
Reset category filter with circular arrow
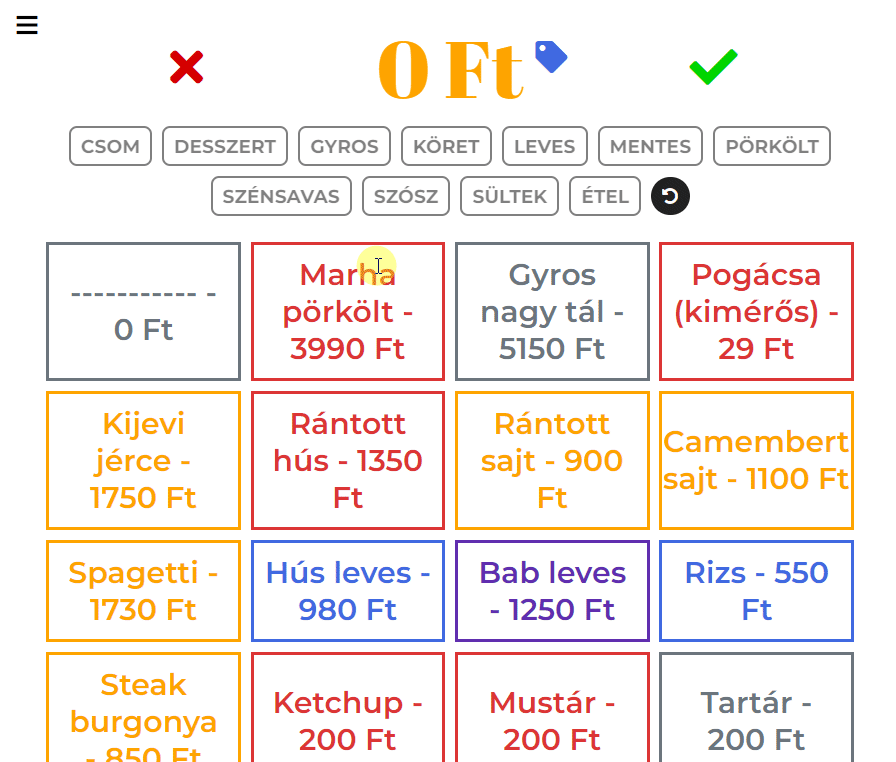[x=670, y=196]
